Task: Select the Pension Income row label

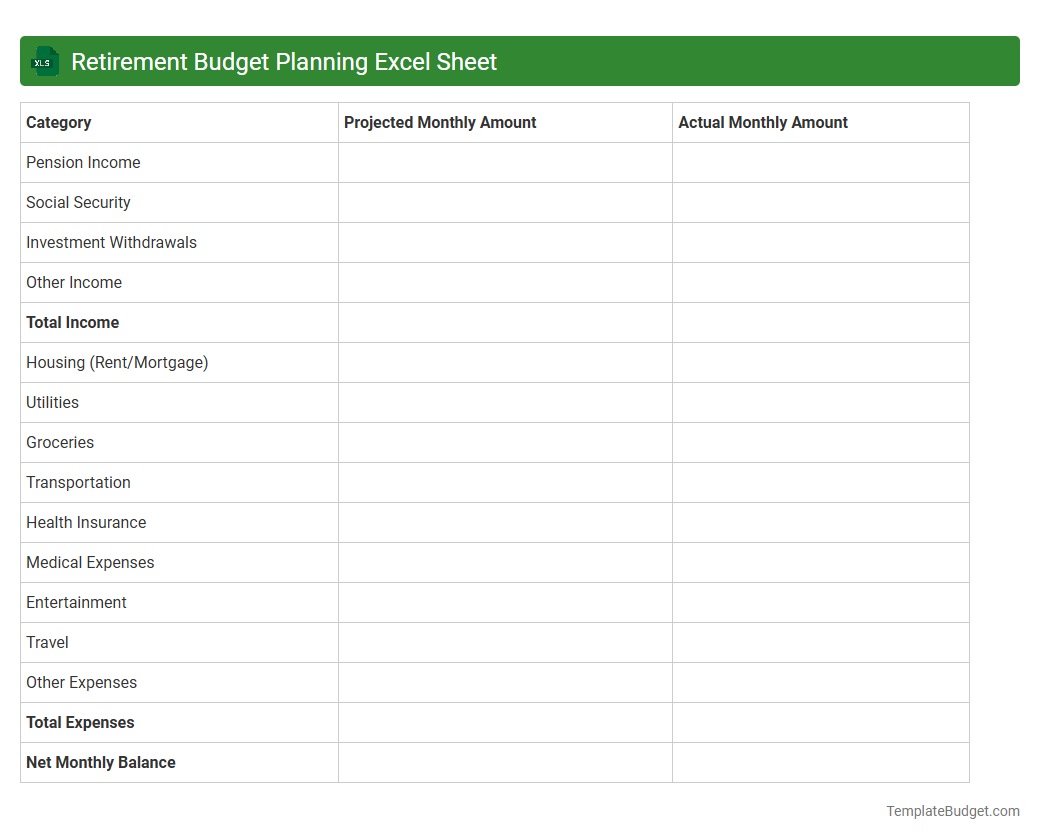Action: coord(83,162)
